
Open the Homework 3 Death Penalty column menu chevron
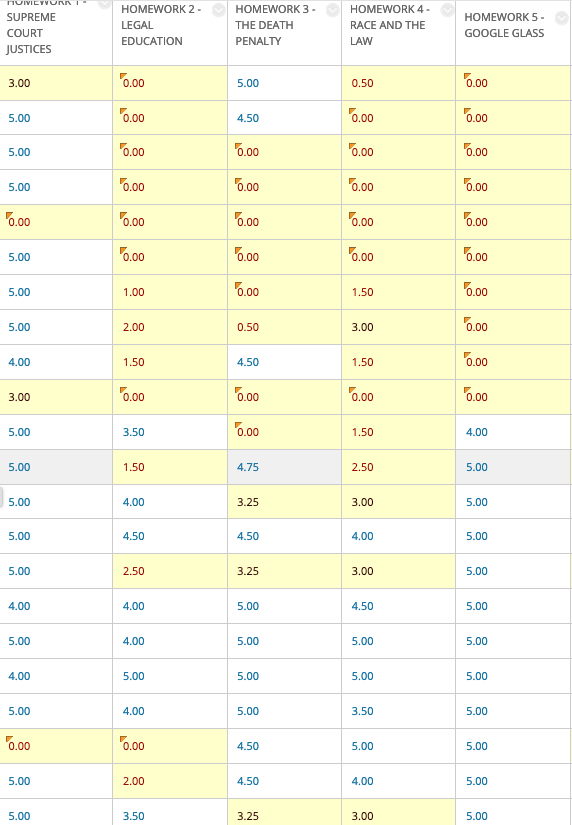click(x=333, y=10)
